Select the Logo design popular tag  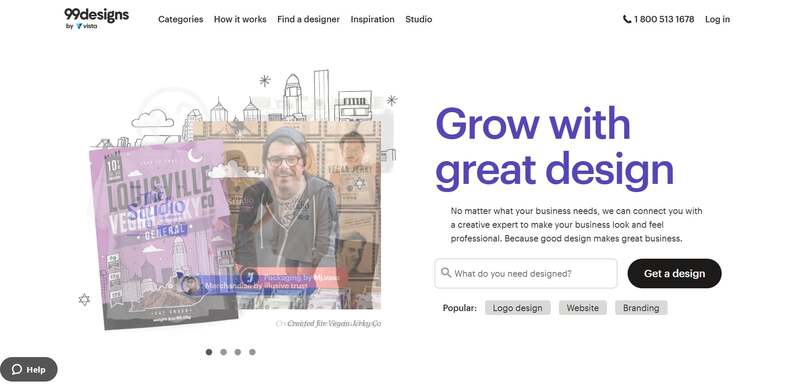(518, 308)
